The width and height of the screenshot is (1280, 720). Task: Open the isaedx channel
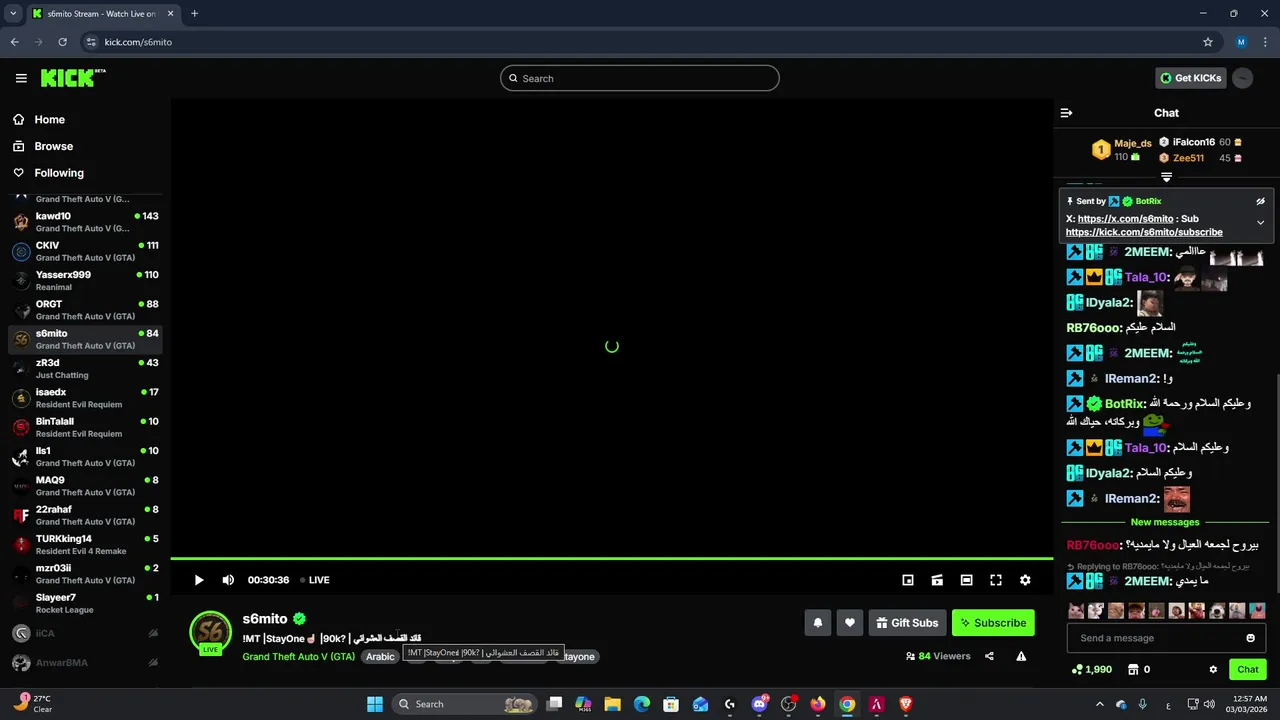[85, 398]
